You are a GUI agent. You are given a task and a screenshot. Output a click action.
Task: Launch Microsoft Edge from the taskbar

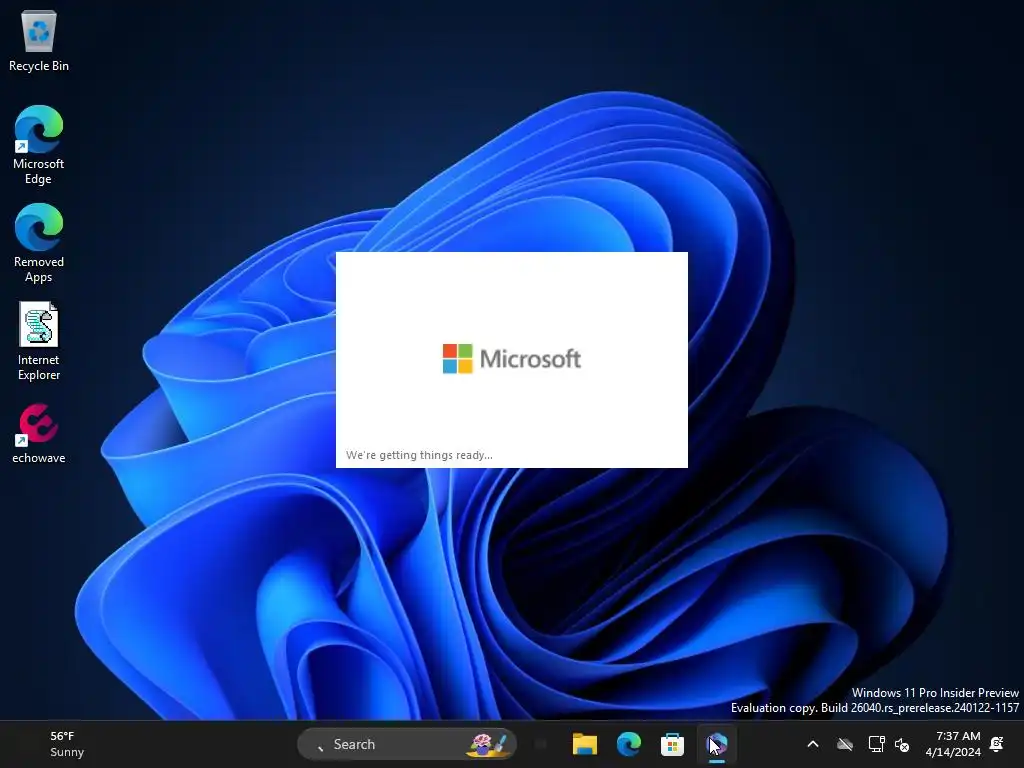point(628,744)
